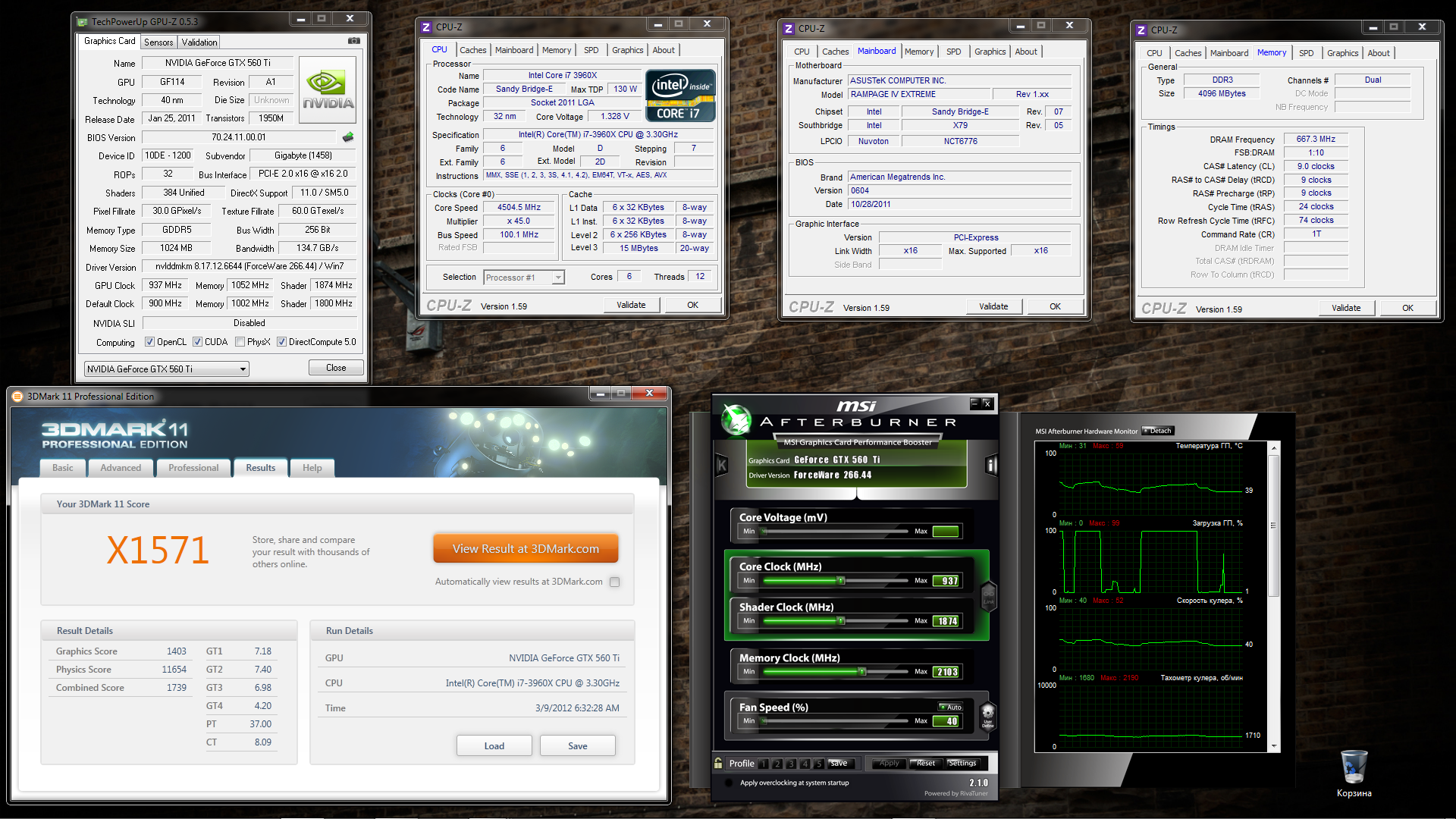
Task: Open the Recycle Bin desktop icon
Action: tap(1354, 767)
